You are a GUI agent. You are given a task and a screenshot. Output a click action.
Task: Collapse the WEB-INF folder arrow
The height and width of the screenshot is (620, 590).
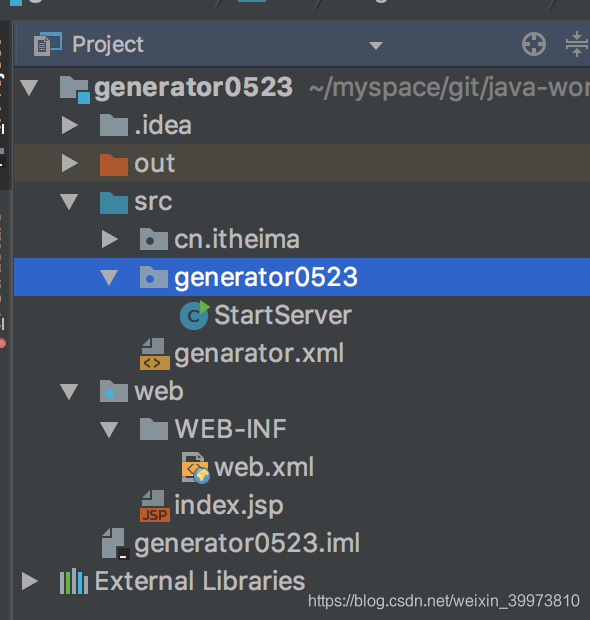[x=109, y=429]
